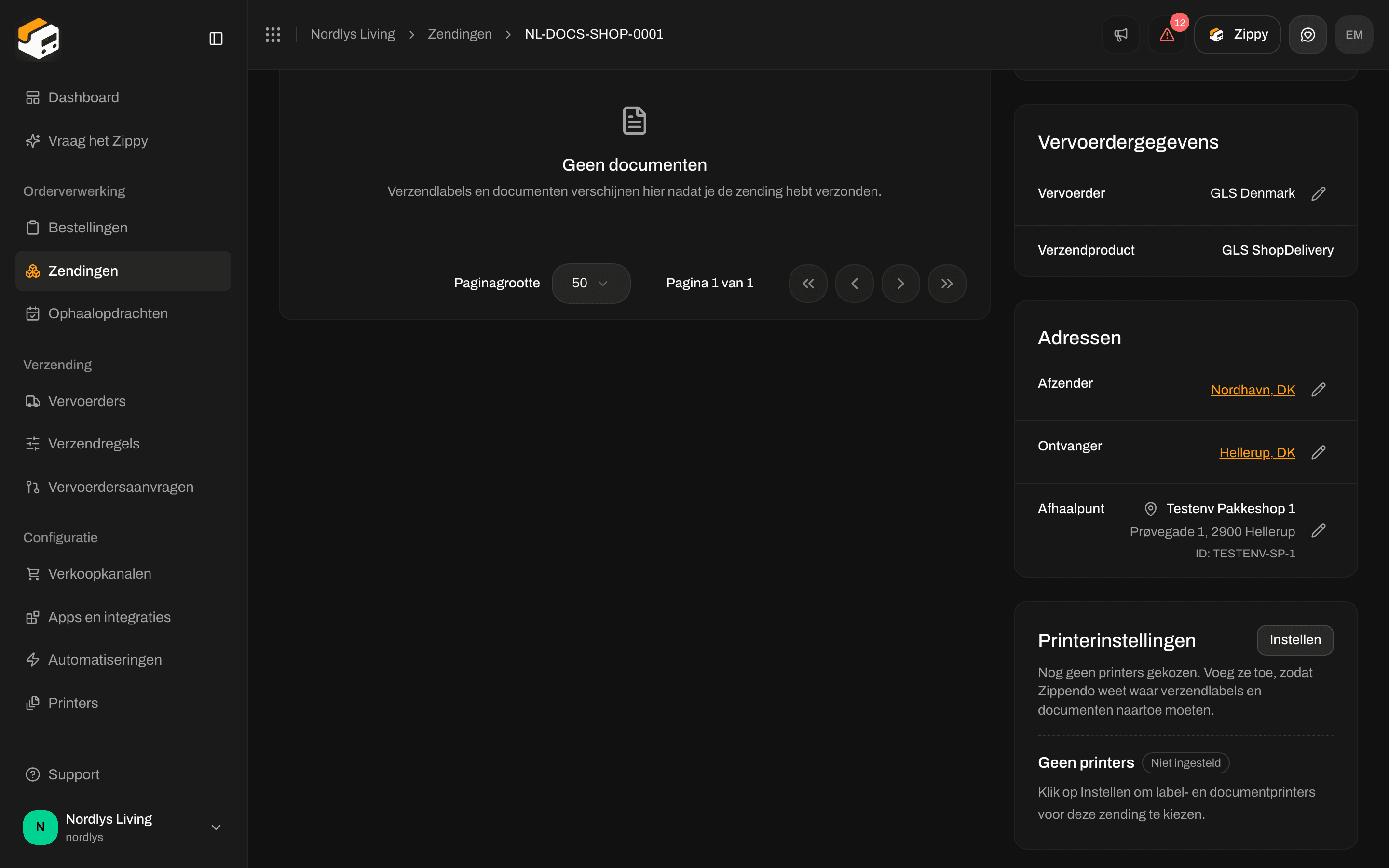Edit Afzender address pencil icon
This screenshot has height=868, width=1389.
(x=1319, y=390)
